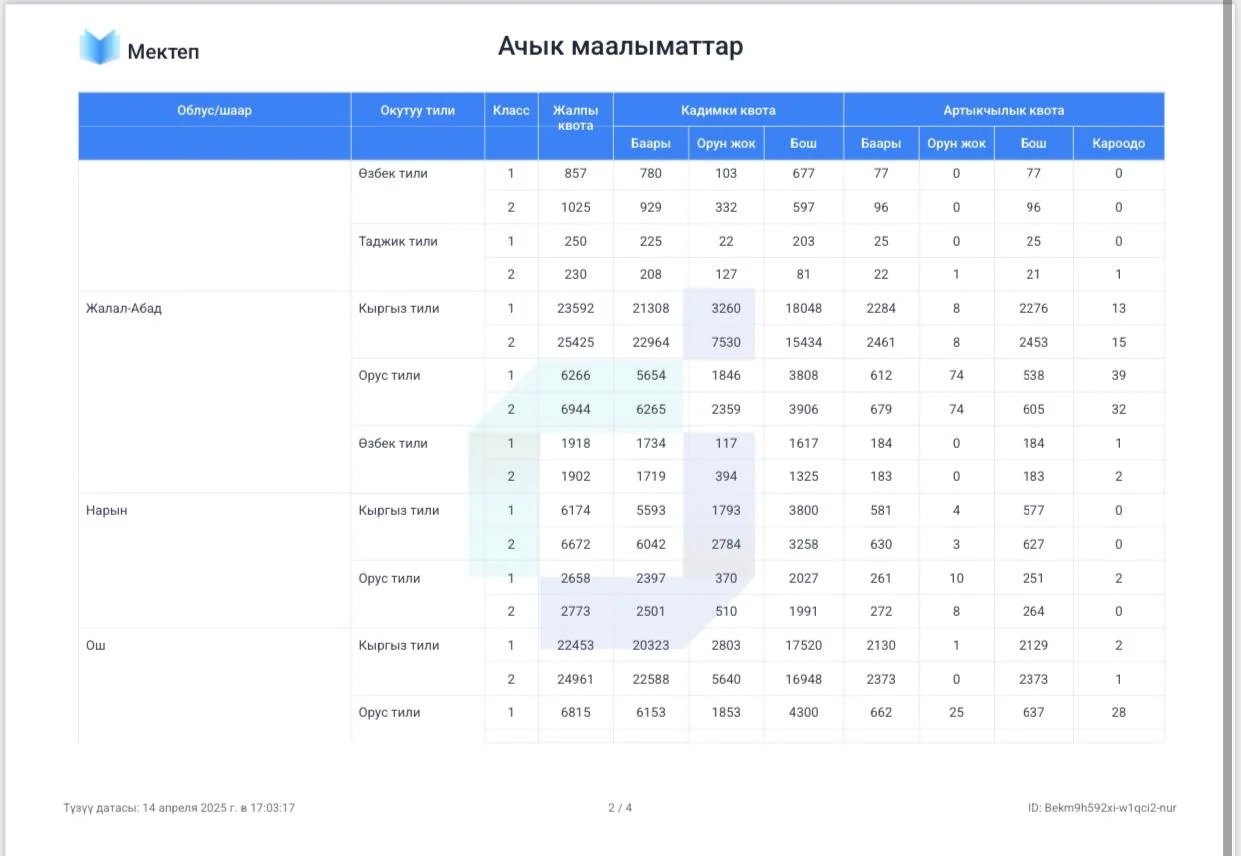
Task: Click the highlighted cell showing 7530
Action: point(726,342)
